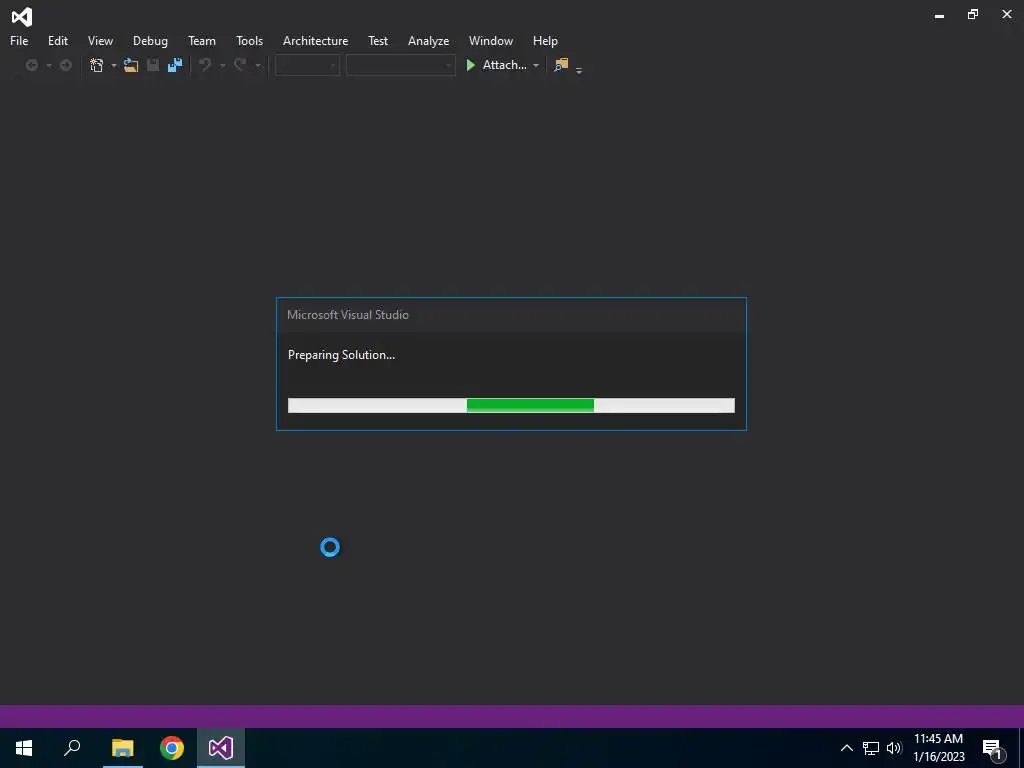Open the File menu

pyautogui.click(x=19, y=40)
